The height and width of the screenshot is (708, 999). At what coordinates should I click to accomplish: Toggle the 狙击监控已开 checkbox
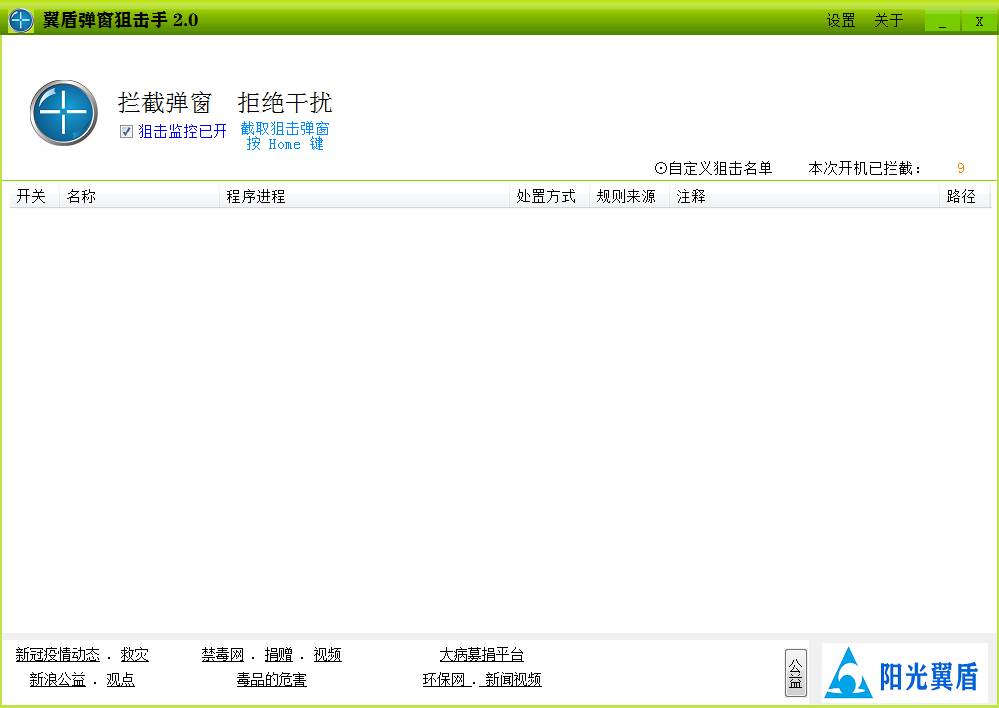(126, 131)
